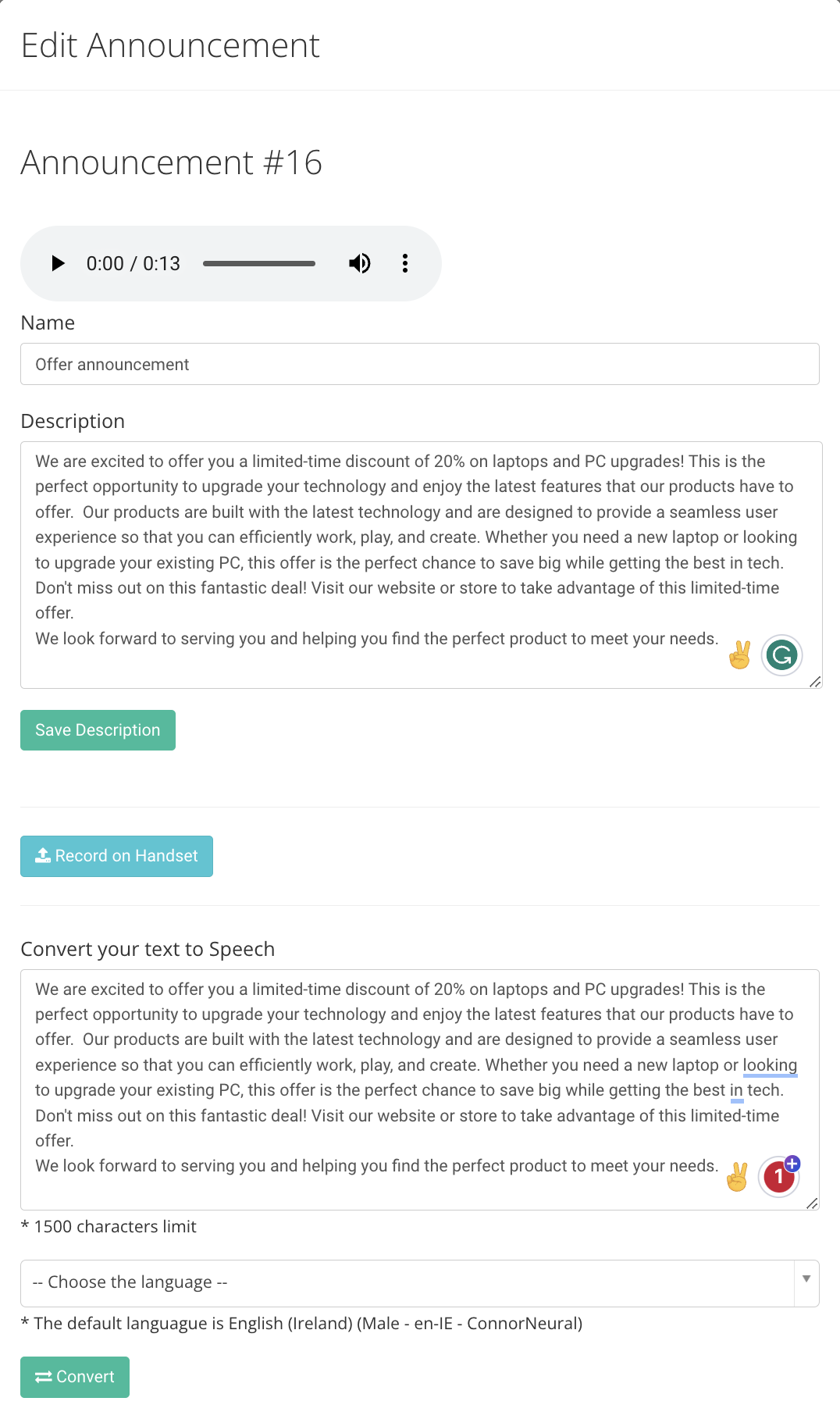The height and width of the screenshot is (1412, 840).
Task: Open Grammarly suggestion badge showing 1
Action: [x=780, y=1177]
